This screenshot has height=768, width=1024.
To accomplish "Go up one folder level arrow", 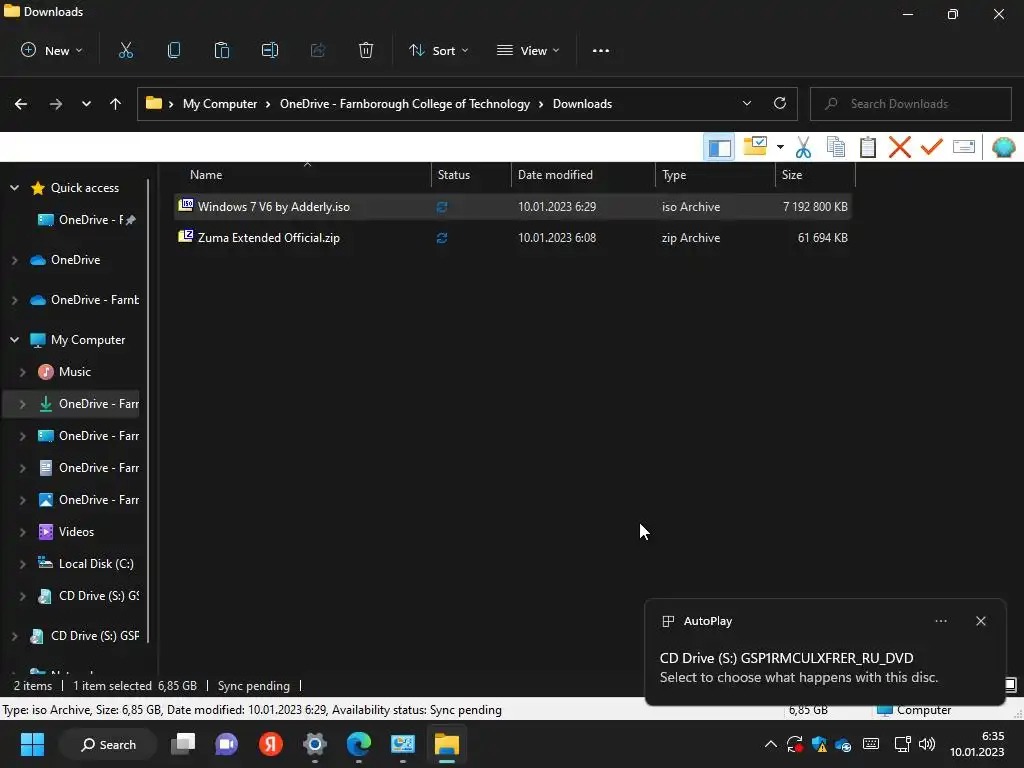I will click(x=116, y=104).
